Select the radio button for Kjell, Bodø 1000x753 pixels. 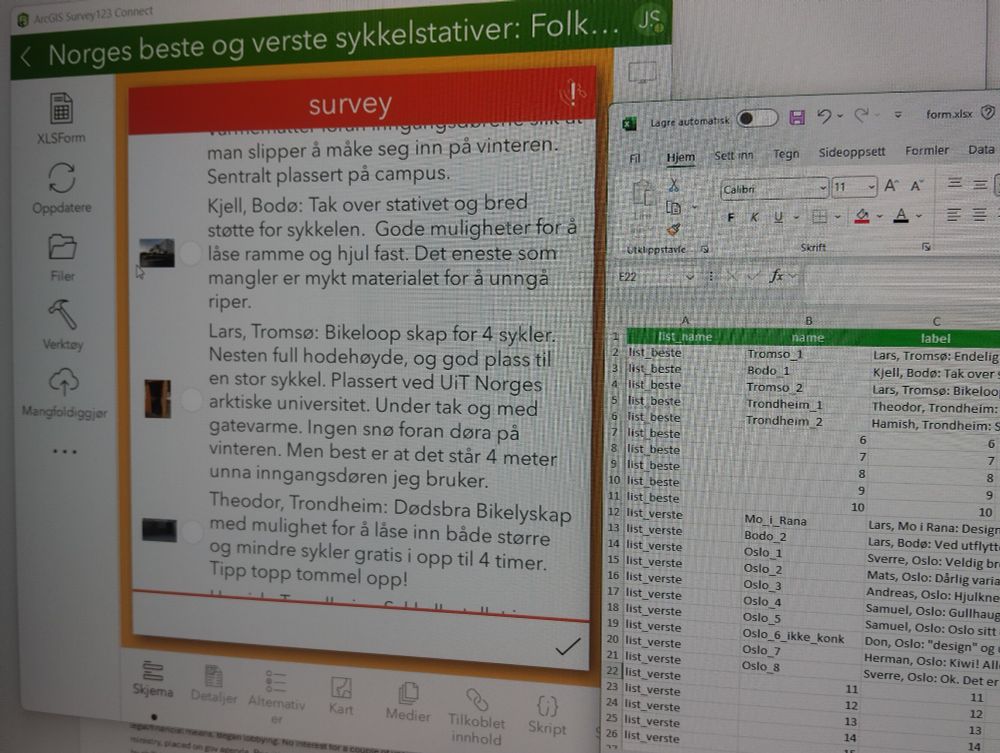tap(190, 253)
